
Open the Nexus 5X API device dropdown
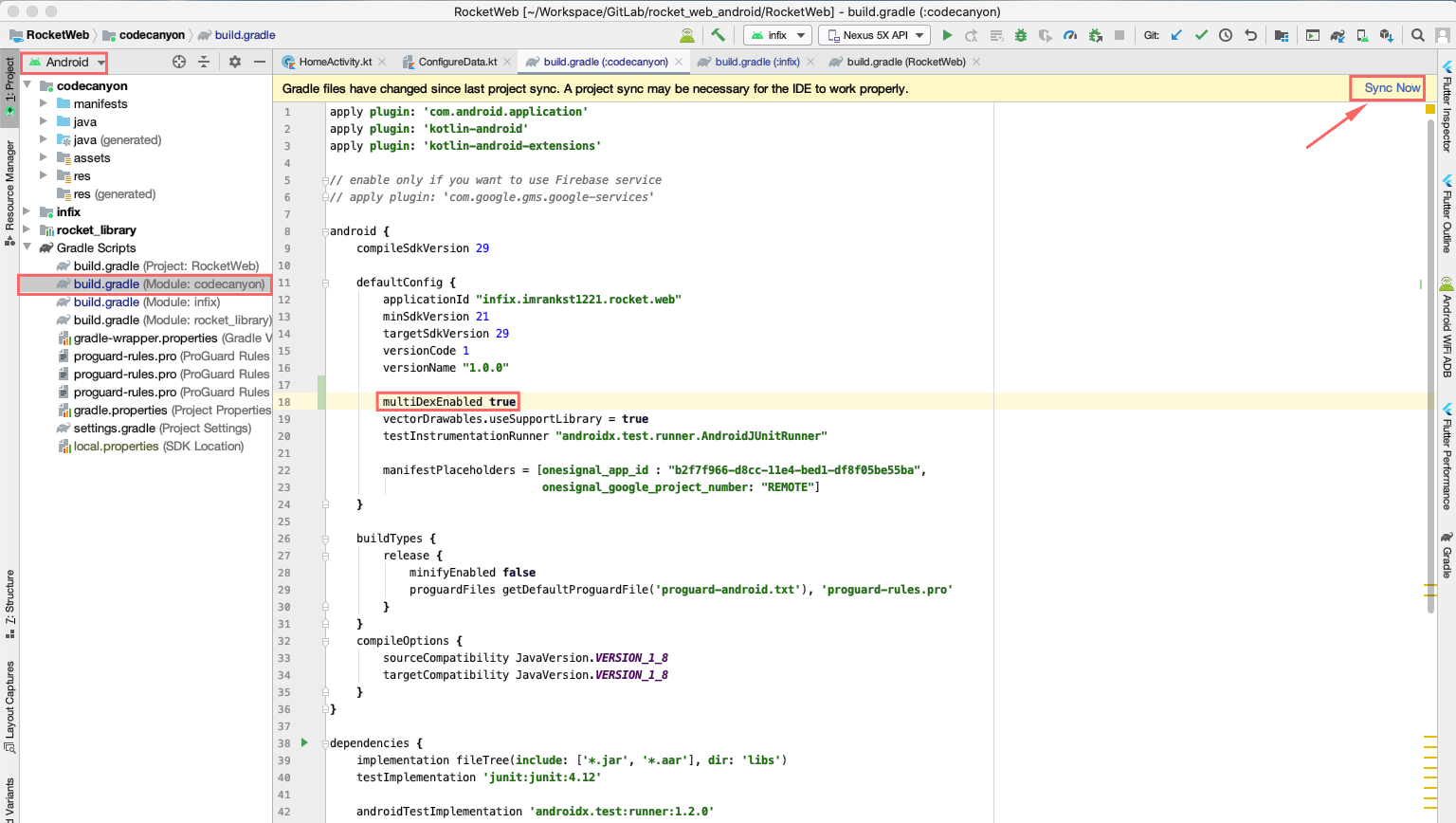[873, 34]
